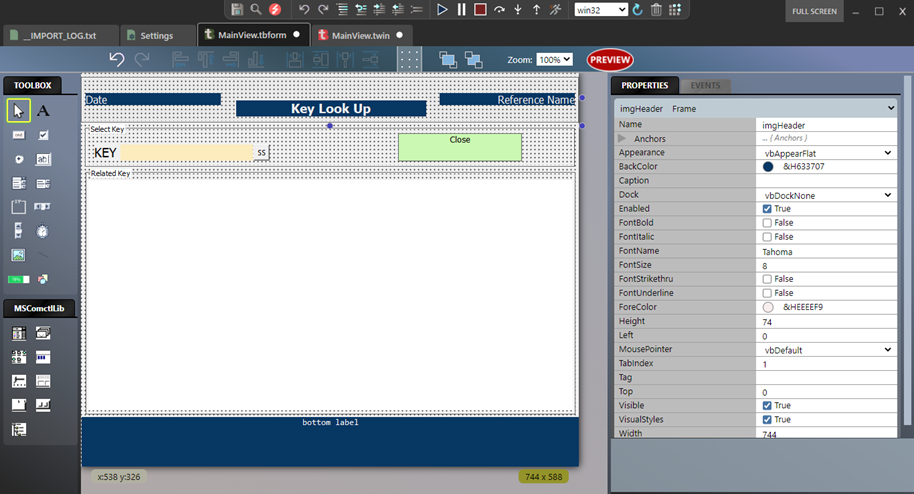Click the Height value 74
914x494 pixels.
coord(827,321)
